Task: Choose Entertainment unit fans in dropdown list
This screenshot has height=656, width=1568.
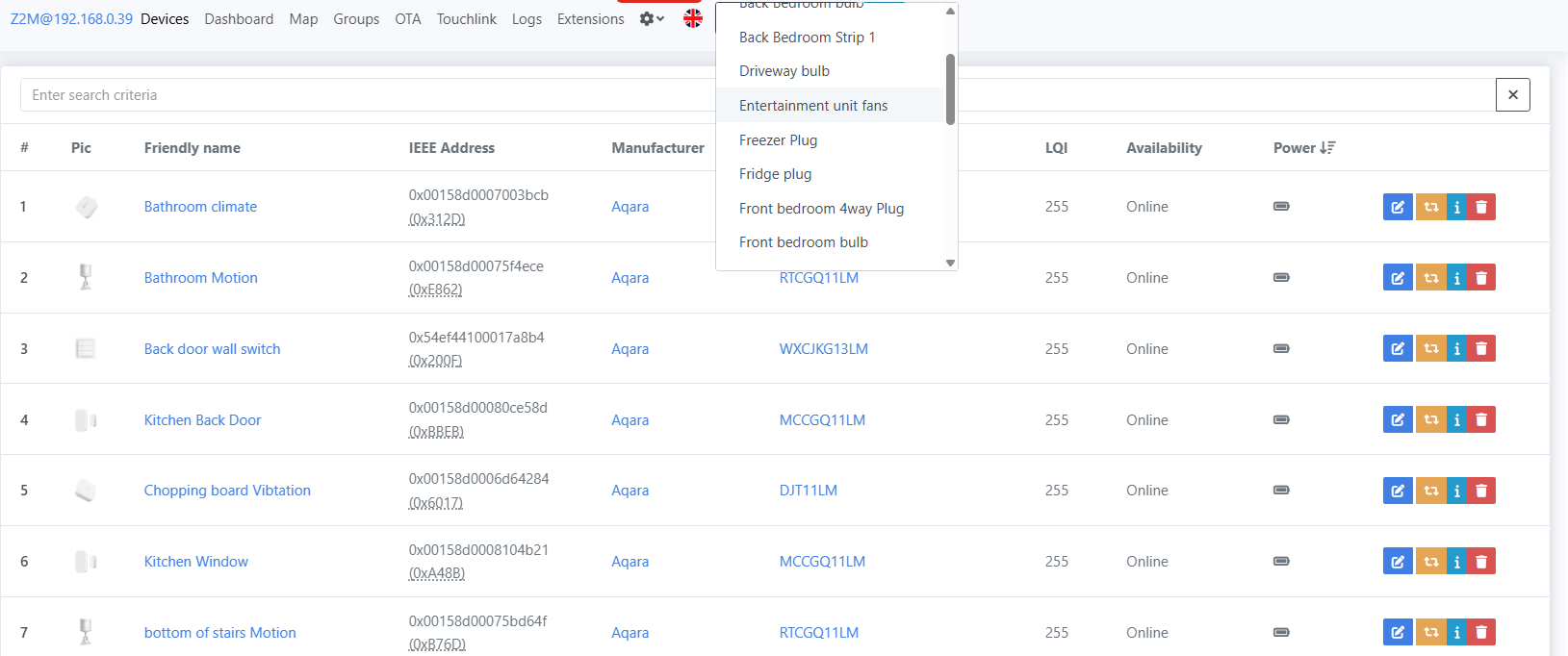Action: [x=813, y=106]
